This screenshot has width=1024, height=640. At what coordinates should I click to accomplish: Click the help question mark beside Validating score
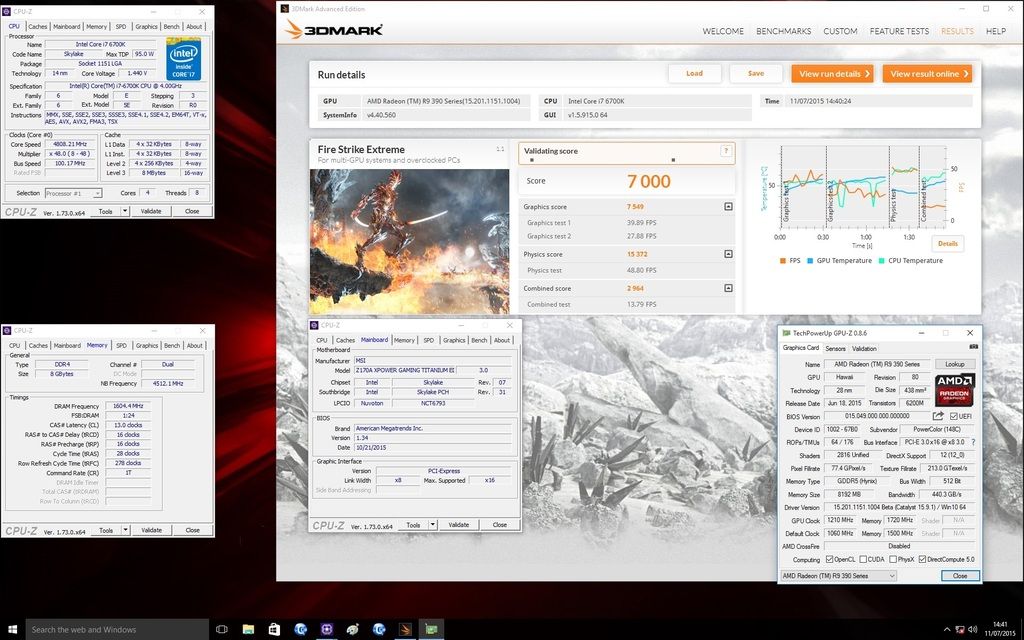coord(726,151)
